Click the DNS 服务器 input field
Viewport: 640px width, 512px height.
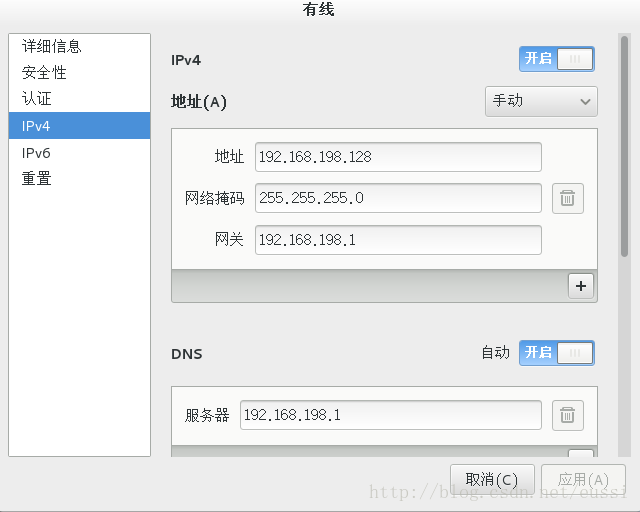391,415
